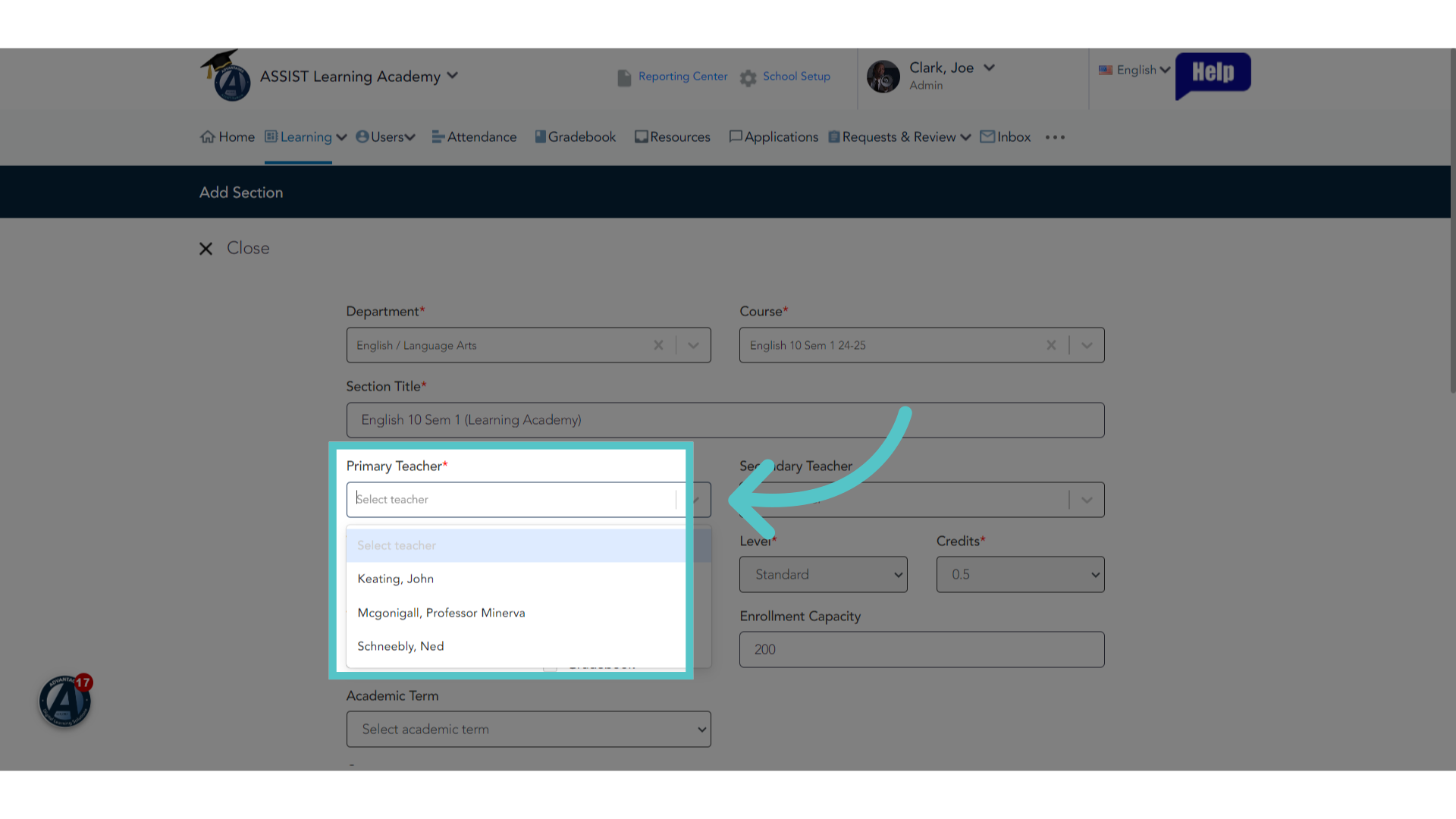
Task: Expand the Department dropdown arrow
Action: tap(693, 345)
